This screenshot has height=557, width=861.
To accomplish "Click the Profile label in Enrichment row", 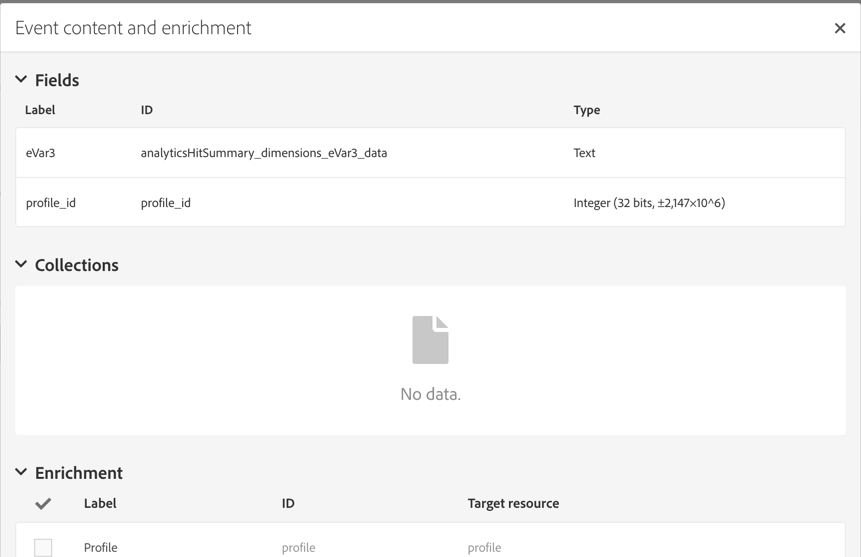I will [x=101, y=547].
